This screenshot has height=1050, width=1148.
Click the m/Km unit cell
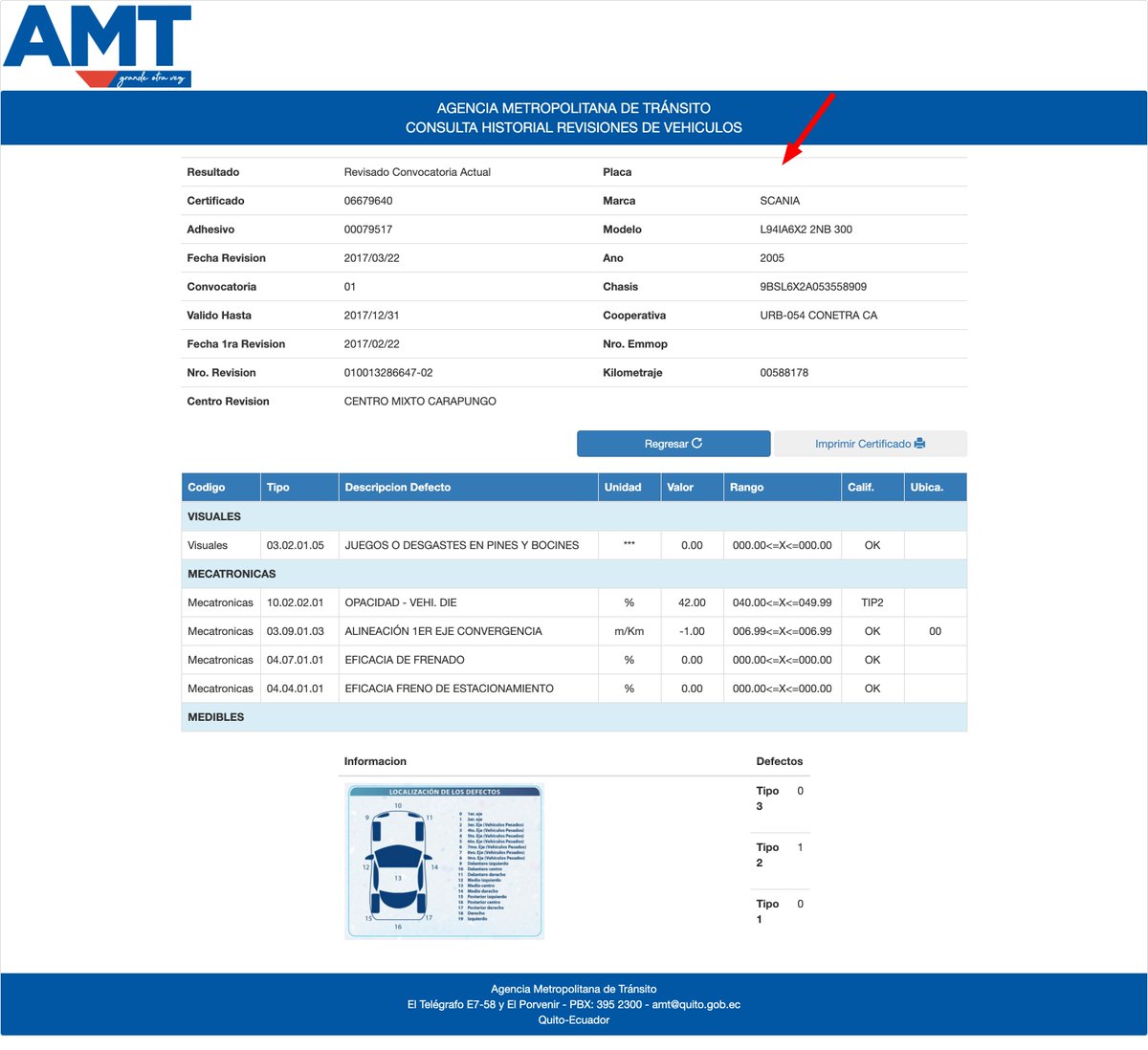coord(629,631)
